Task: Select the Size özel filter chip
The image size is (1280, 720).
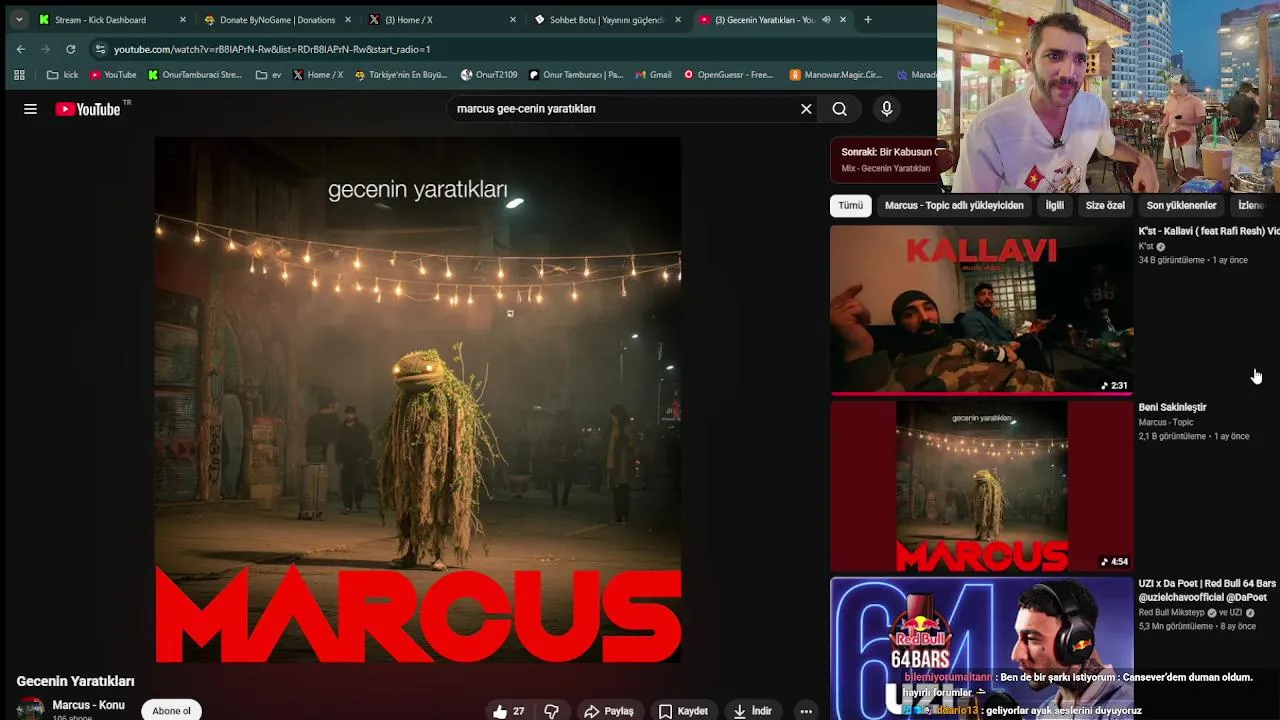Action: tap(1105, 205)
